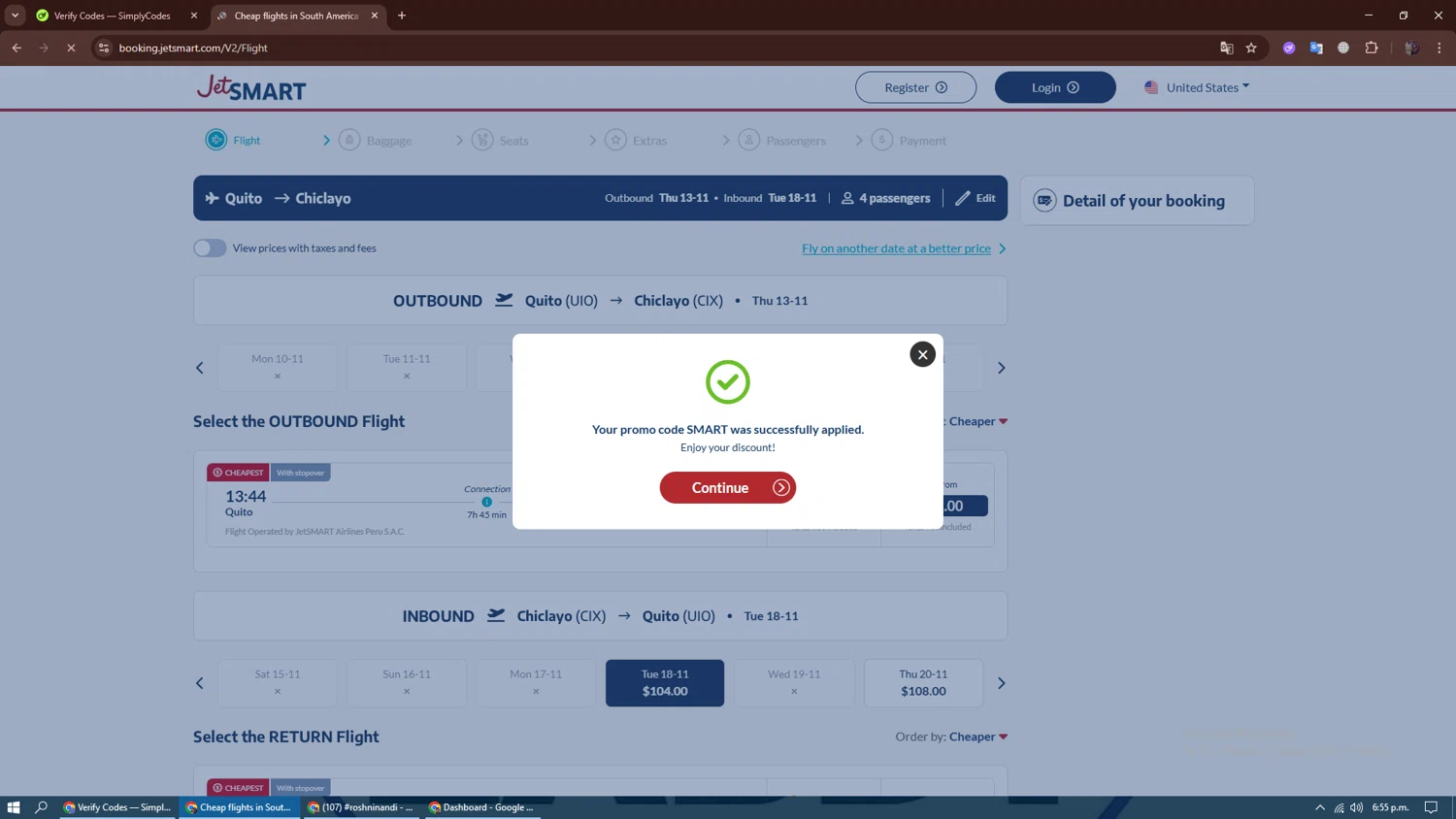Switch to Verify Codes SimplyCodes browser tab

click(112, 16)
